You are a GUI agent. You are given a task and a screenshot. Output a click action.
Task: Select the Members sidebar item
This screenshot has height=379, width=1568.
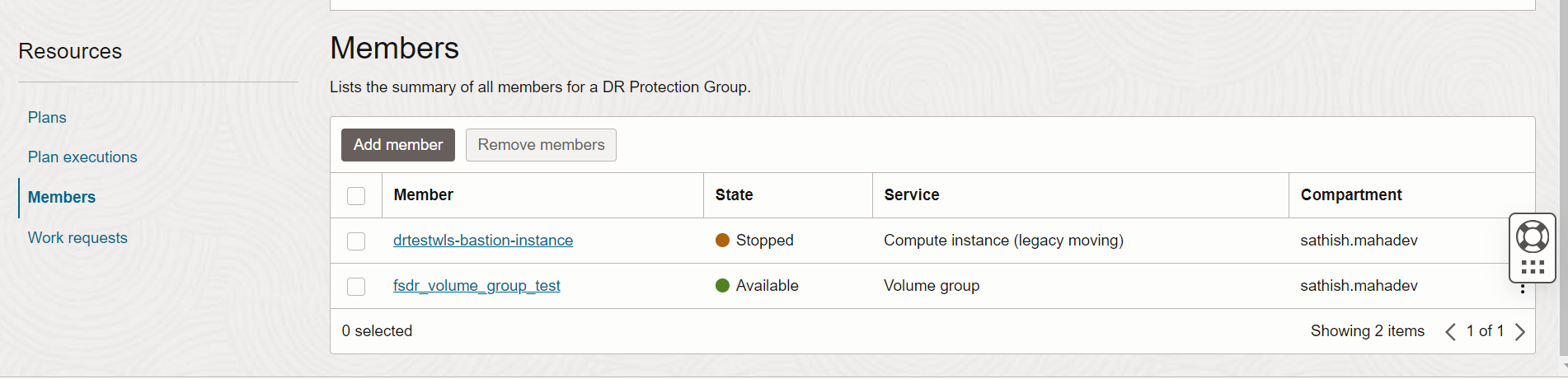[62, 198]
